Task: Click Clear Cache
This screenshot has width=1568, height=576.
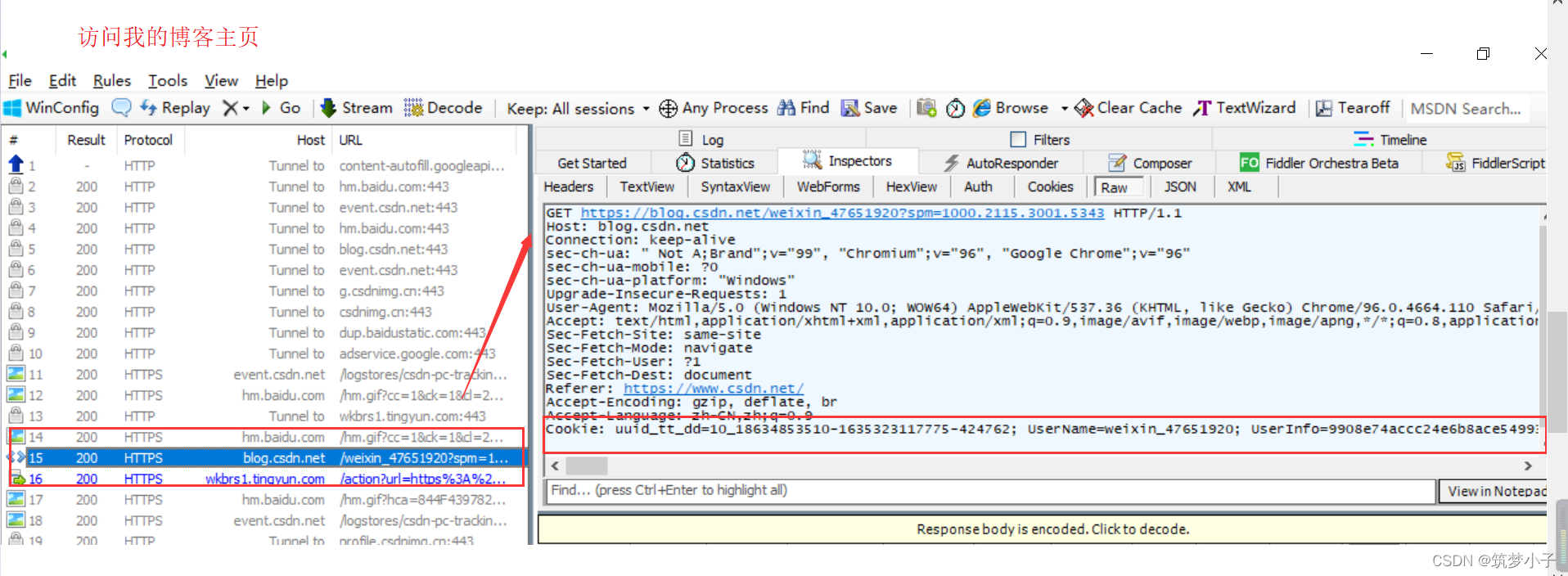Action: 1129,108
